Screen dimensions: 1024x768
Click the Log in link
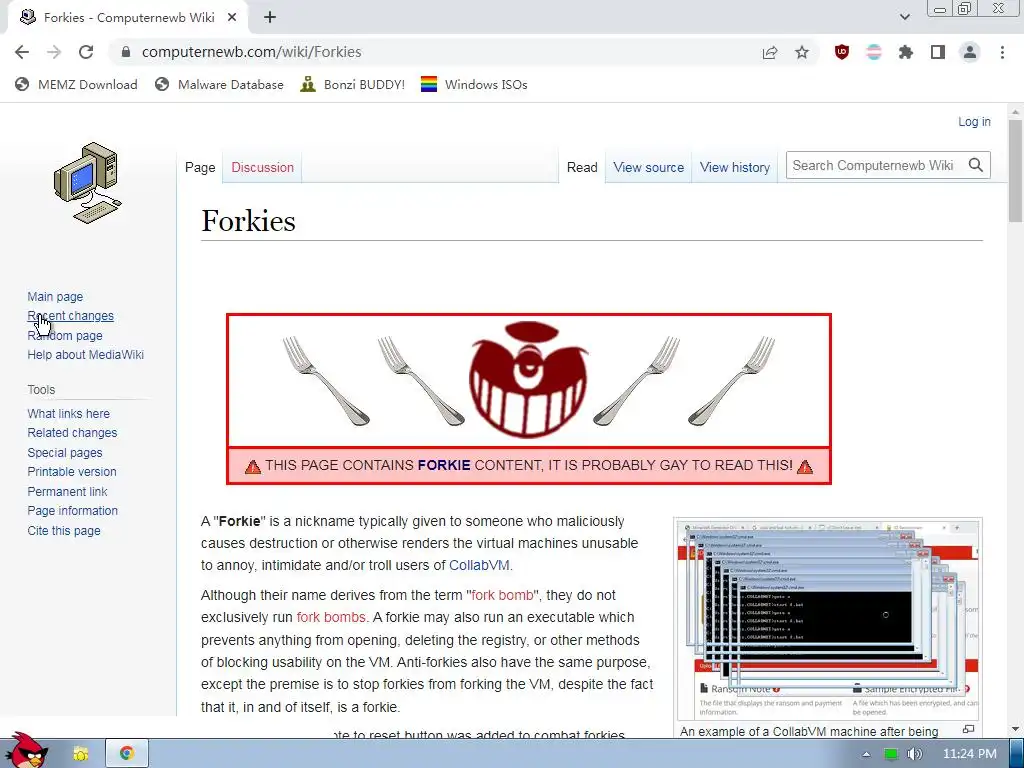(974, 121)
